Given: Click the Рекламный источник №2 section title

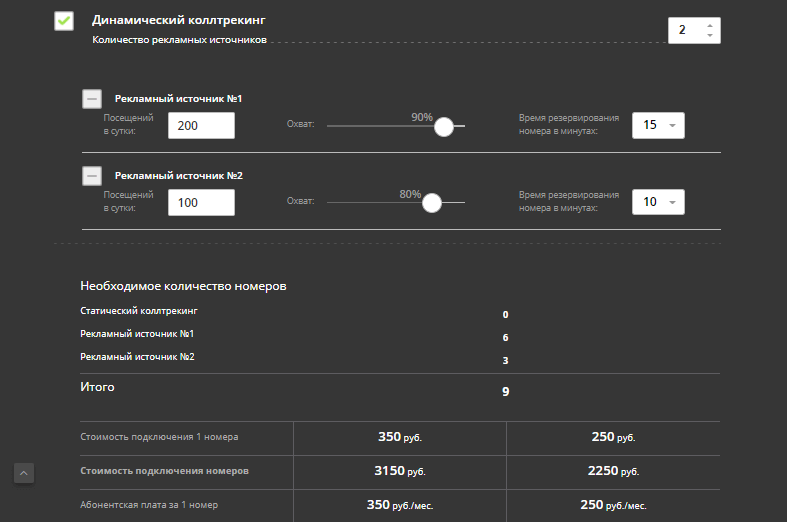Looking at the screenshot, I should pos(179,176).
